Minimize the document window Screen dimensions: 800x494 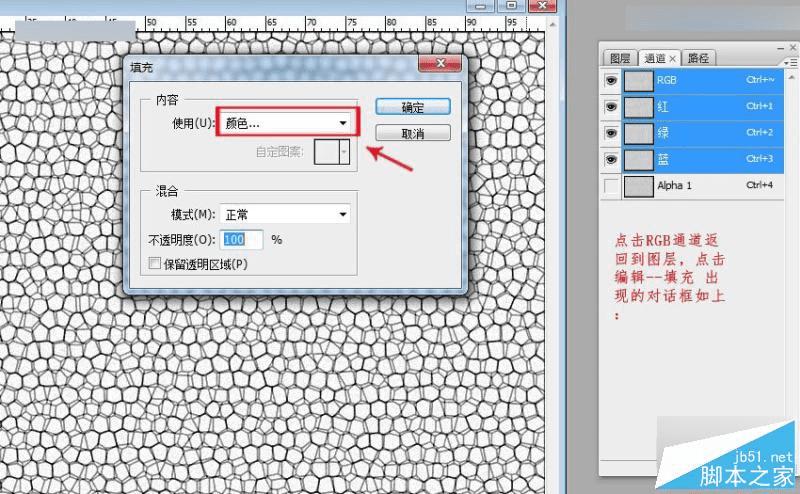click(x=480, y=6)
